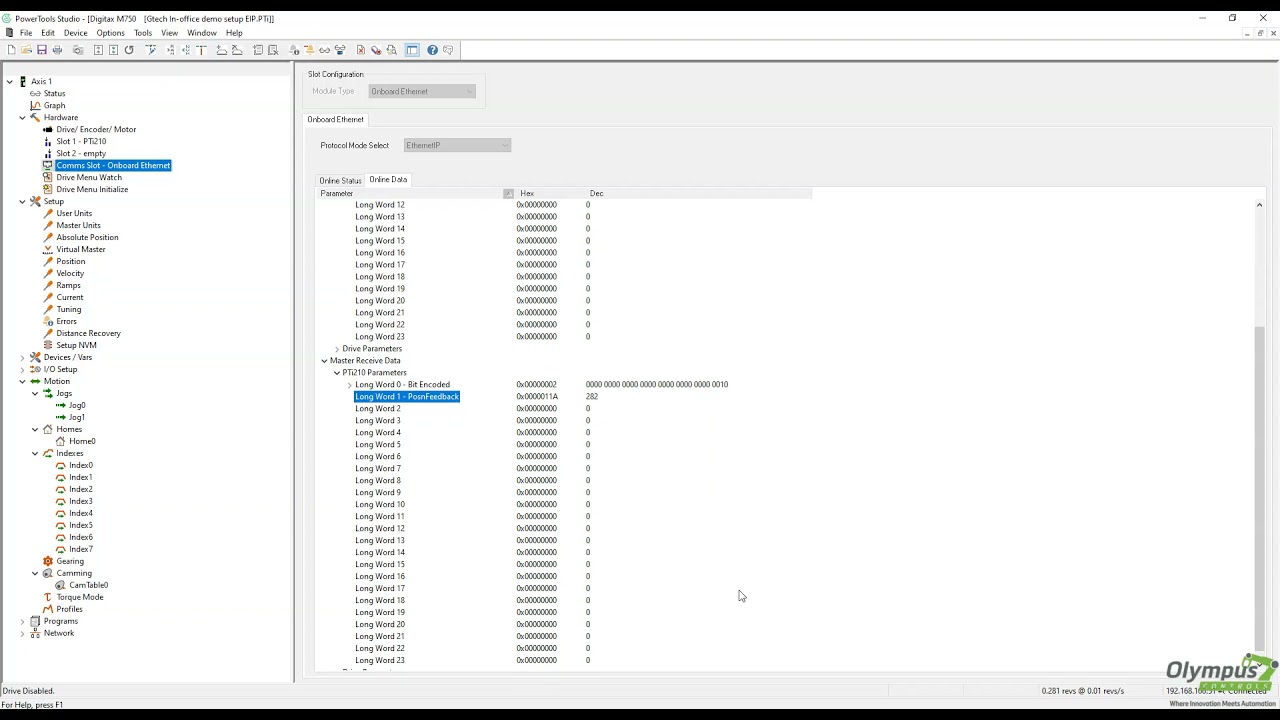1280x720 pixels.
Task: Click the Jog0 green arrow icon
Action: (x=60, y=406)
